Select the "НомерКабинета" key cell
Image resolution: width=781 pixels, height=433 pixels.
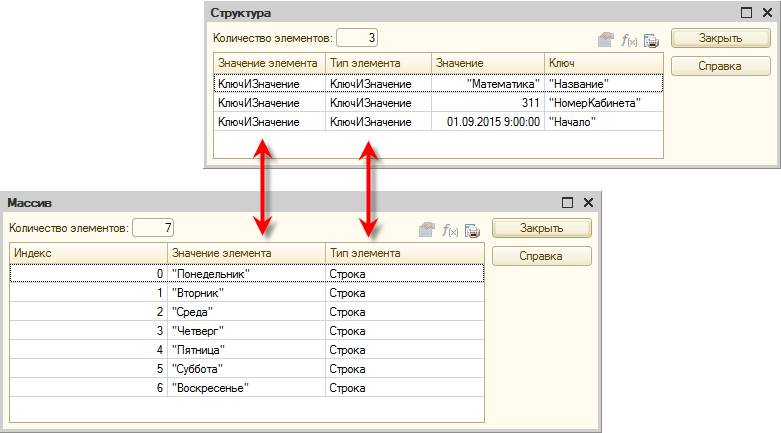[x=604, y=103]
